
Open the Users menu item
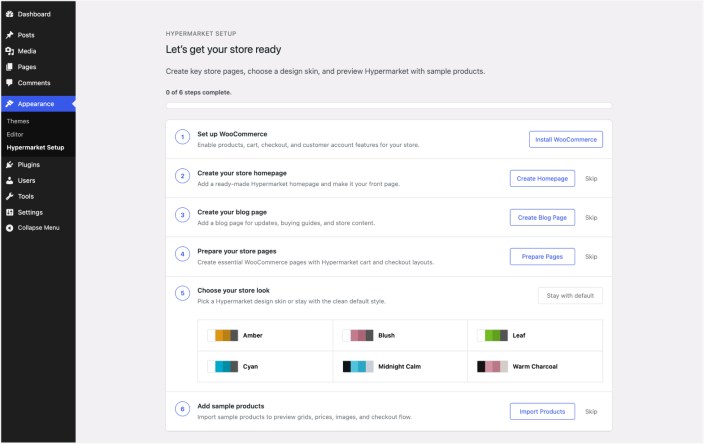(x=38, y=180)
